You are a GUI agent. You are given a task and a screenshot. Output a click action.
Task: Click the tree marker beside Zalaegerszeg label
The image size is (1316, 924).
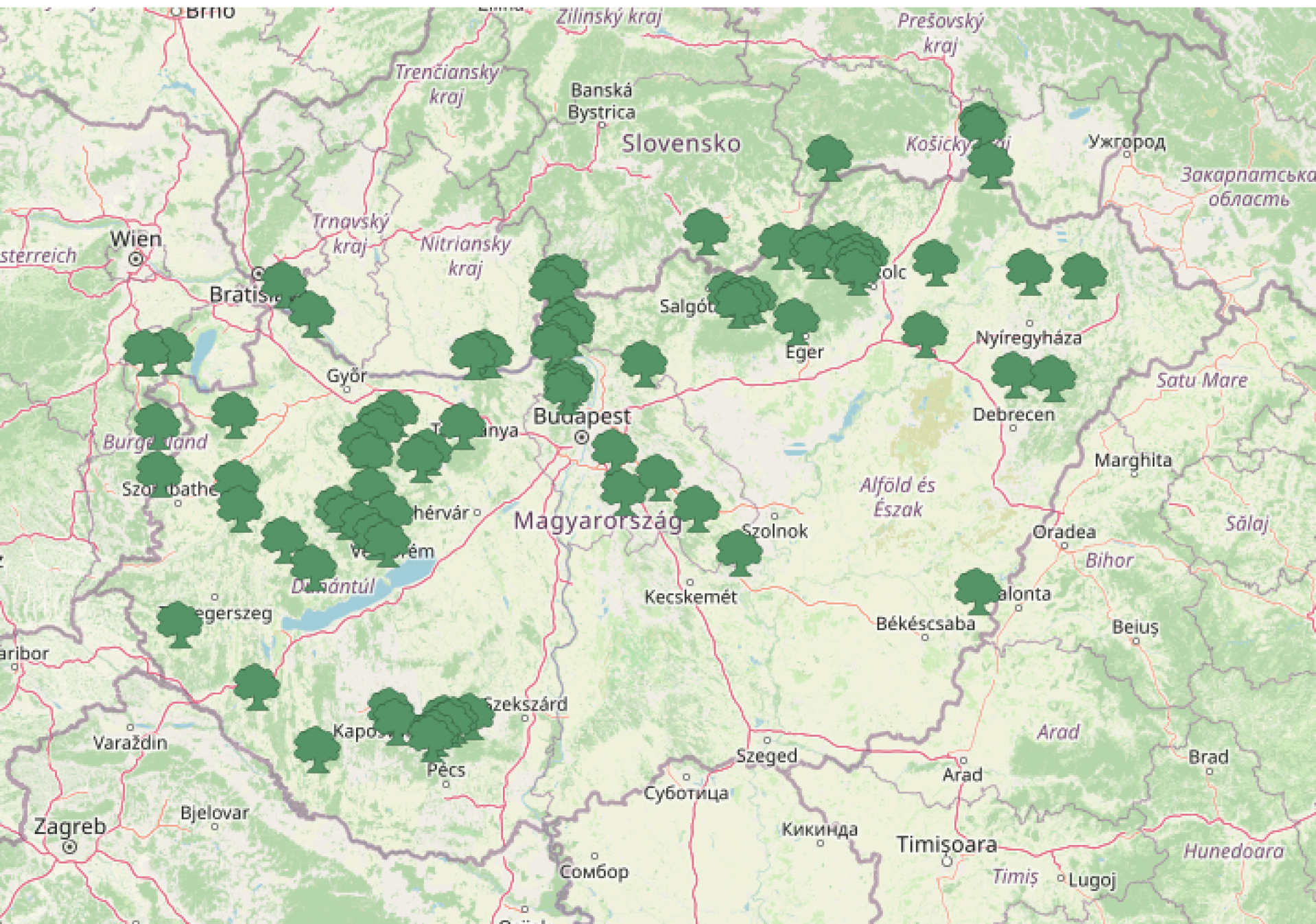point(179,625)
